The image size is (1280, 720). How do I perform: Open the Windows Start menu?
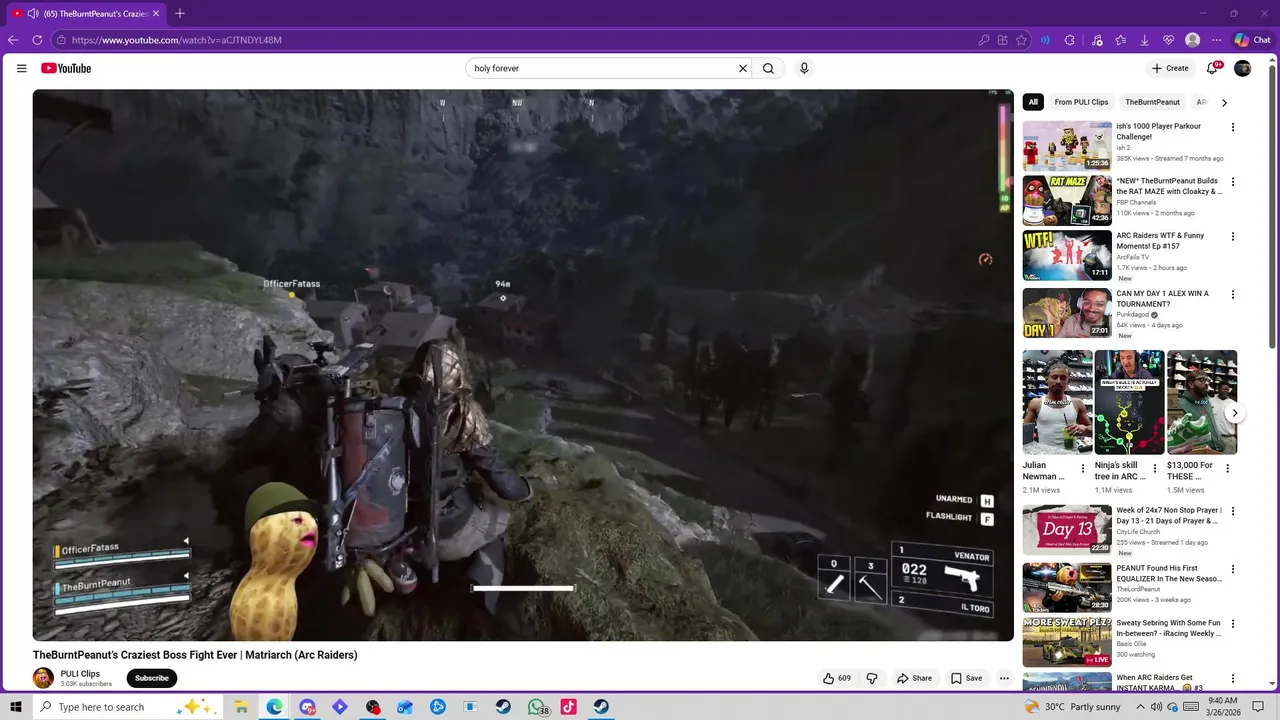[16, 707]
